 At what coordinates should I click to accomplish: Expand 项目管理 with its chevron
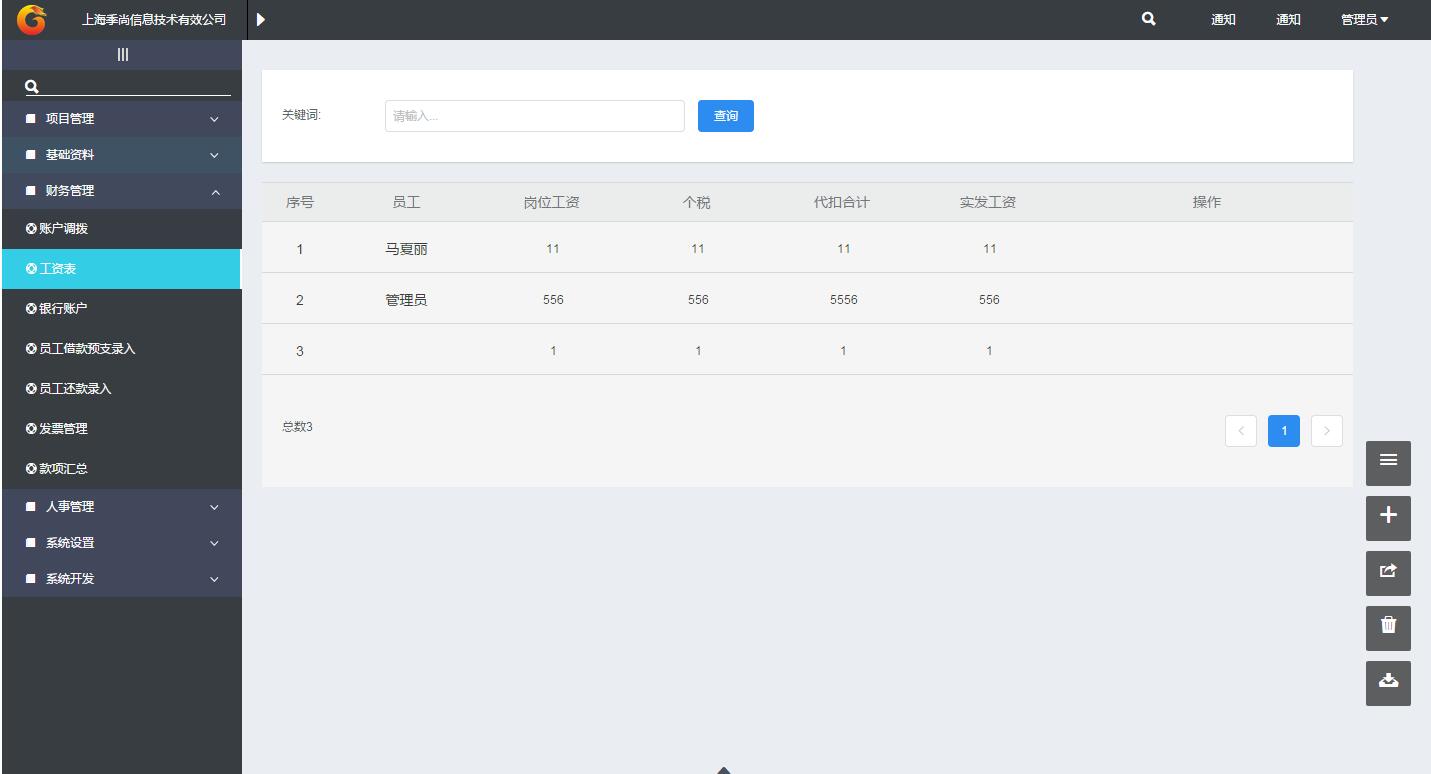click(x=214, y=119)
